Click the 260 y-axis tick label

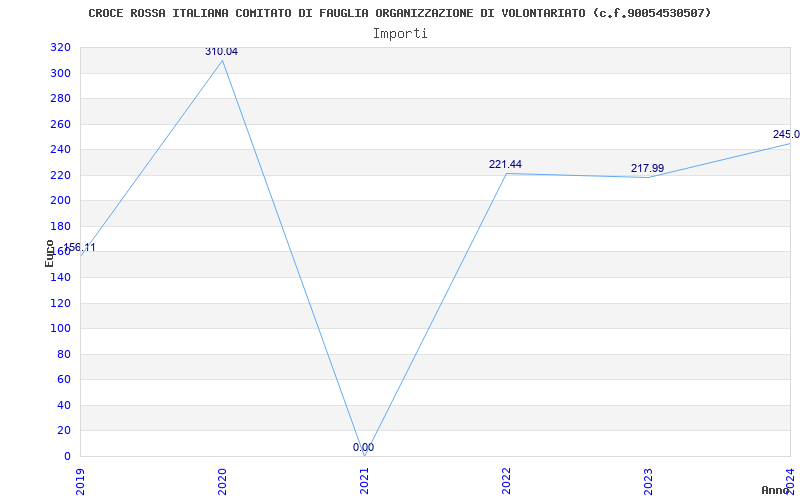[x=60, y=124]
